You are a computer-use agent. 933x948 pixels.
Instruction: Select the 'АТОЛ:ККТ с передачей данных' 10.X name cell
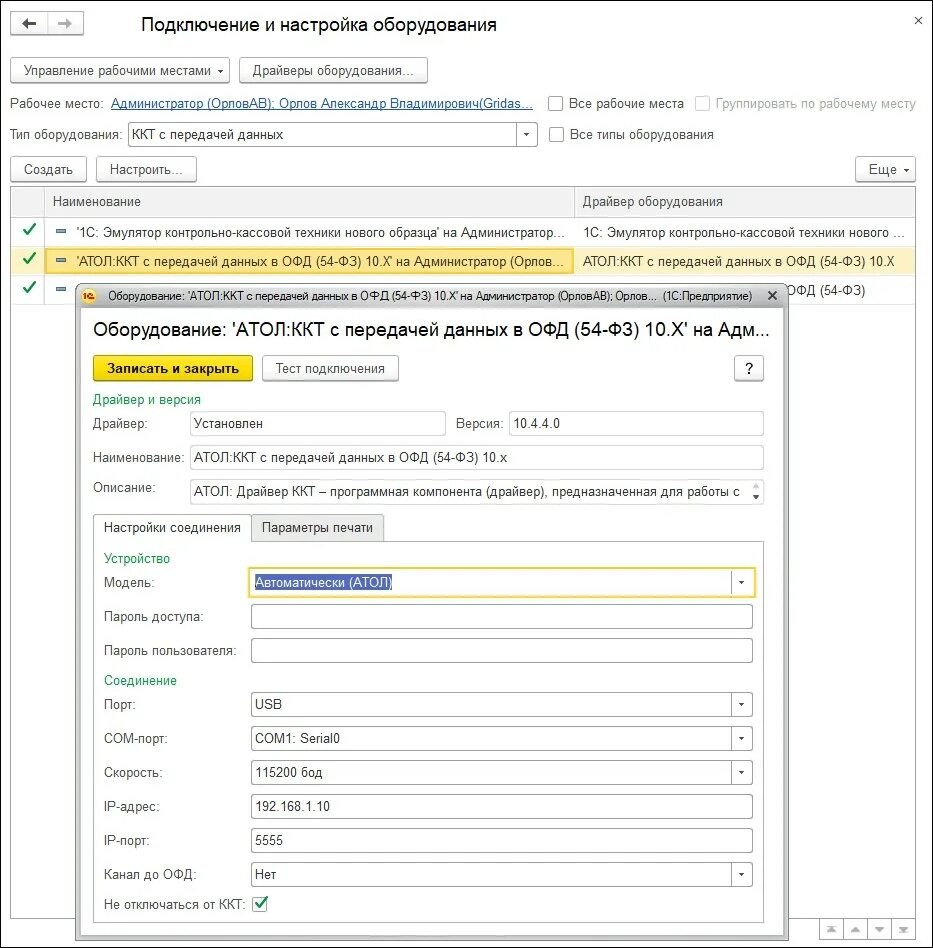point(309,261)
